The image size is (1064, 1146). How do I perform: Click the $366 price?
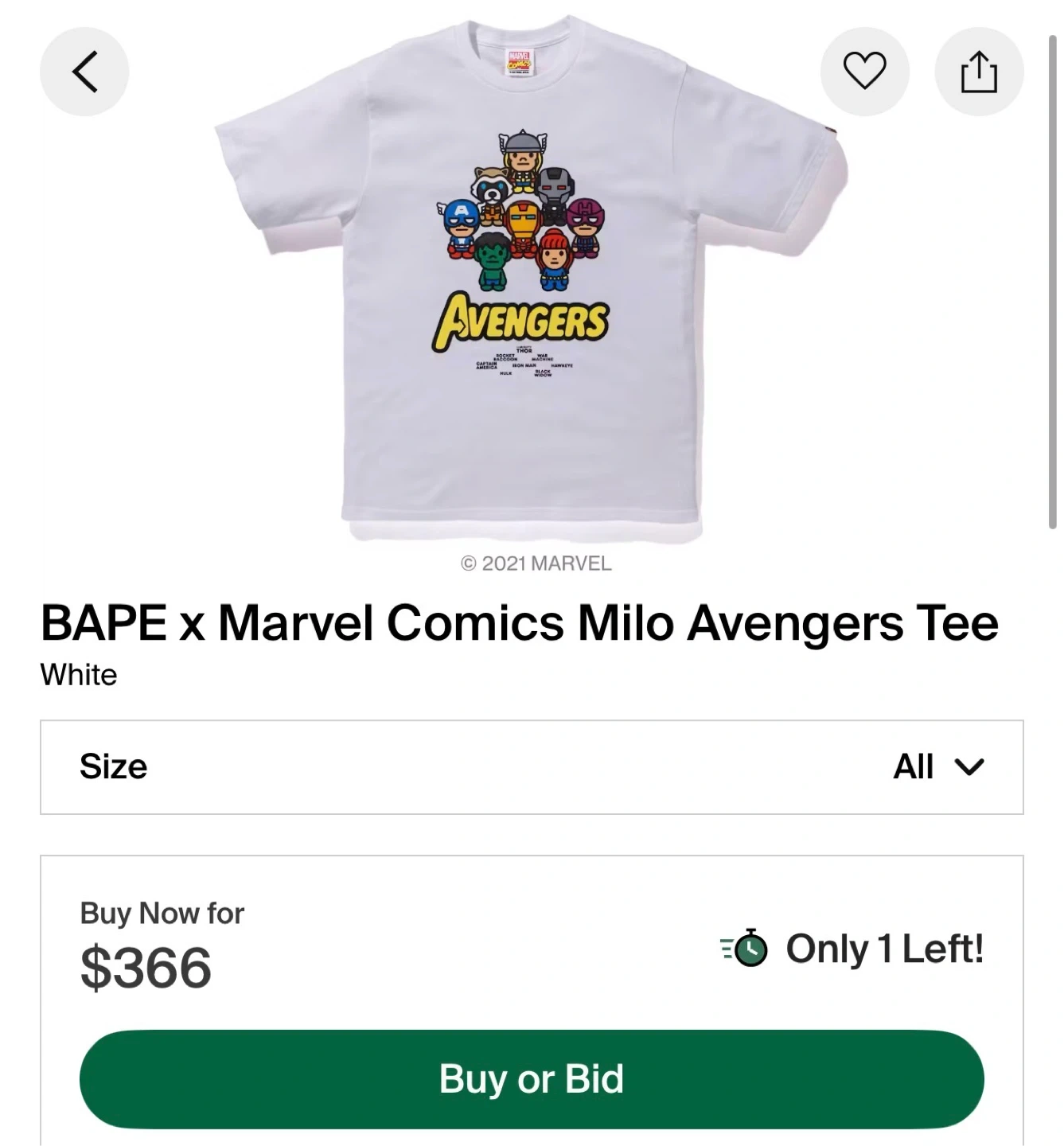point(146,968)
